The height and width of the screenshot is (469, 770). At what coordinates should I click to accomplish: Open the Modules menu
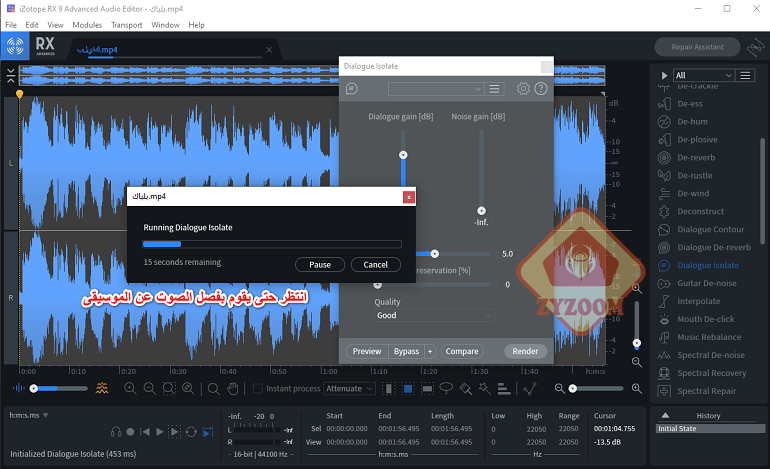click(x=87, y=25)
